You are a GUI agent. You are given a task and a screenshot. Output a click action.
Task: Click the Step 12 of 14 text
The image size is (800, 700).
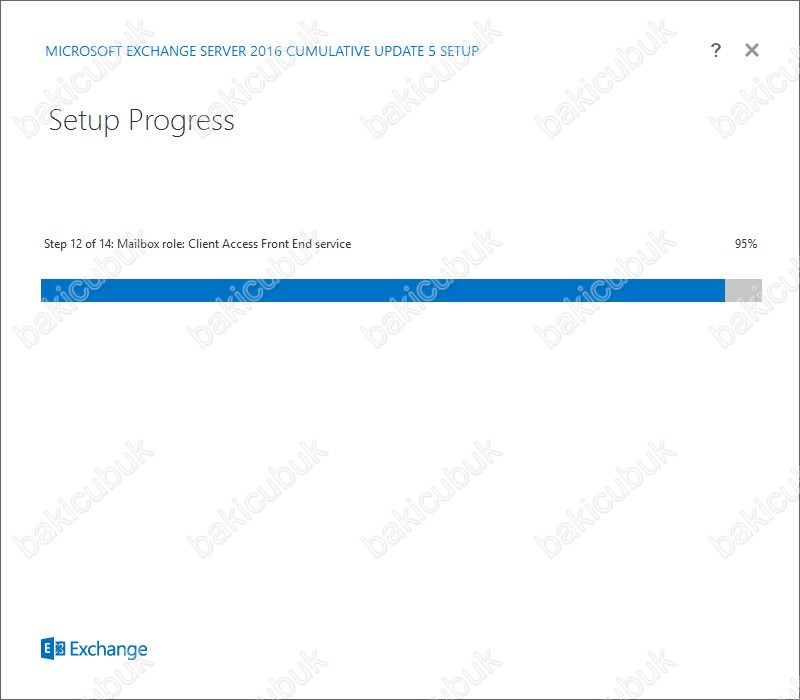(79, 244)
